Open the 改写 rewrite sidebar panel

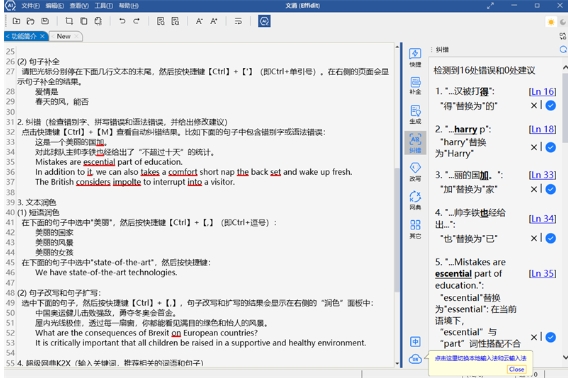(415, 171)
